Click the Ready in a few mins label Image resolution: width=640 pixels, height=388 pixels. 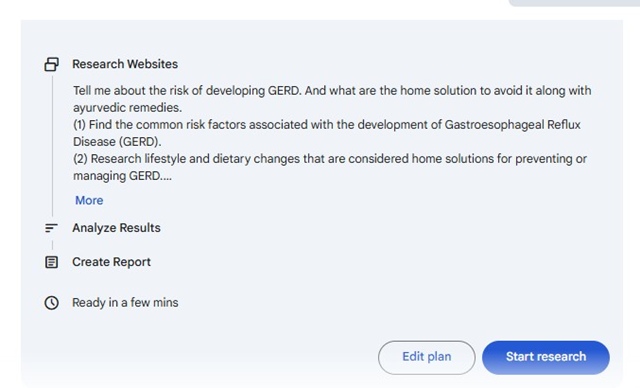[125, 303]
